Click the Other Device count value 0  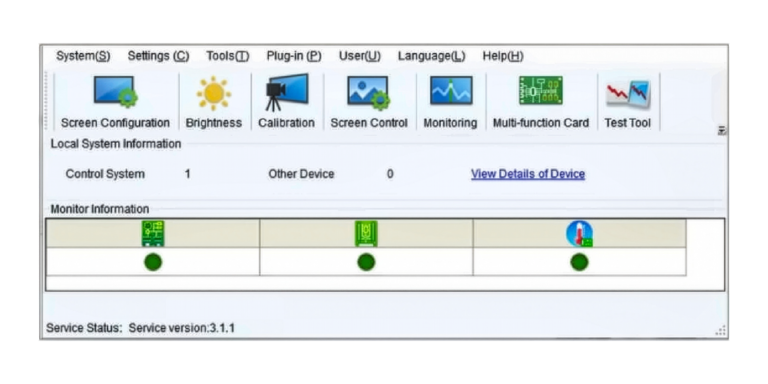390,174
